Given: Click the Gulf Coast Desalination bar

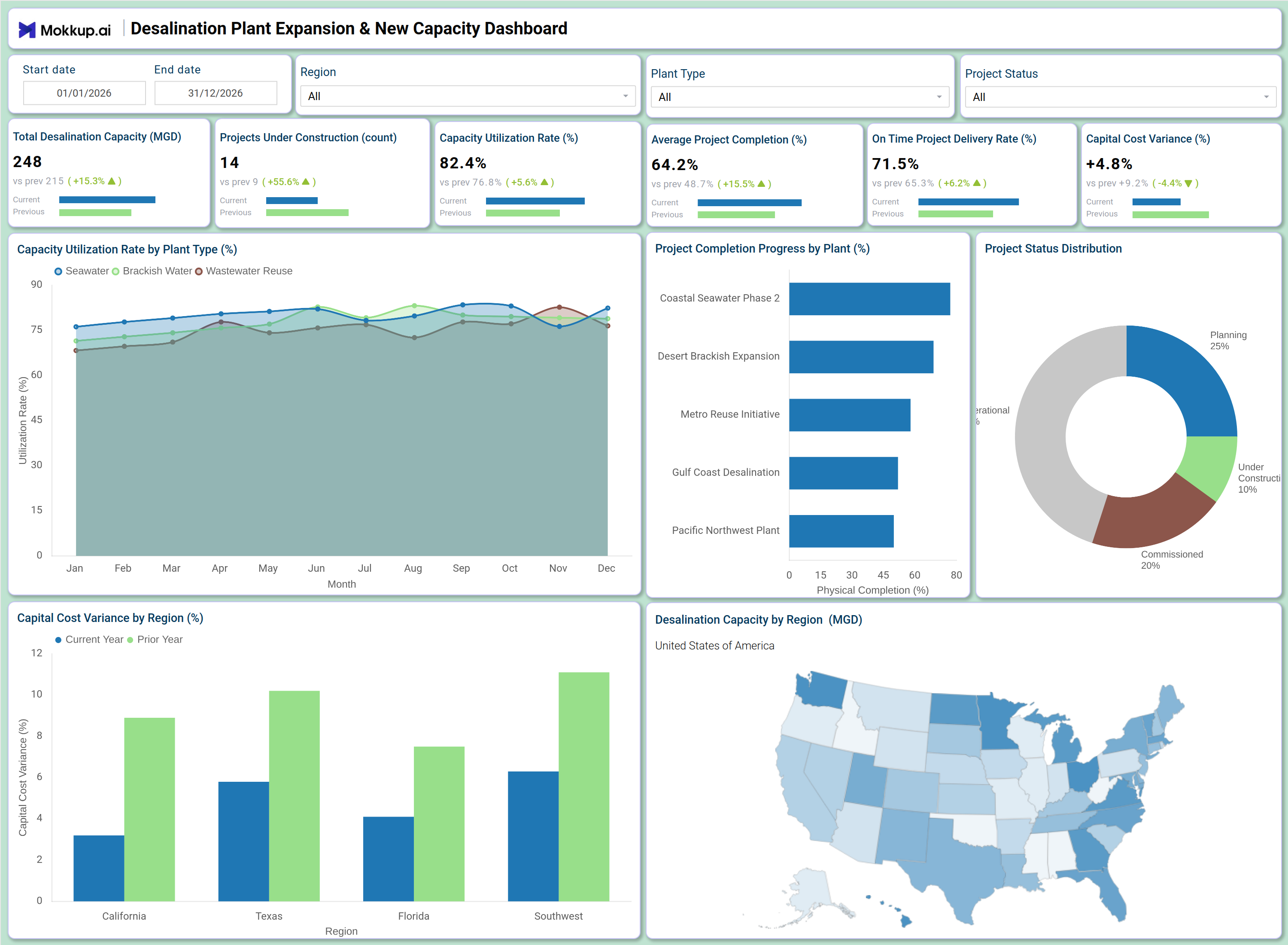Looking at the screenshot, I should point(843,473).
